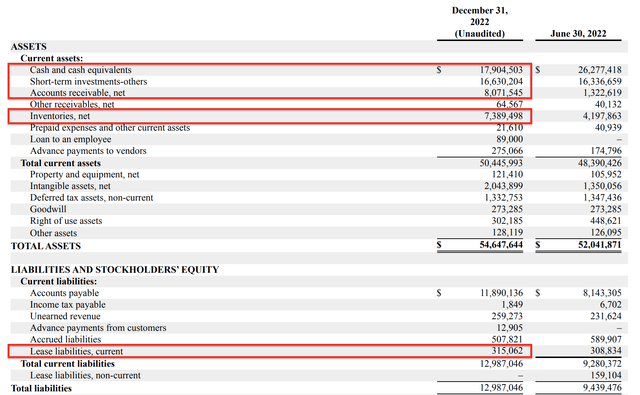The image size is (640, 395).
Task: Select the value 1,332,753
Action: [503, 198]
